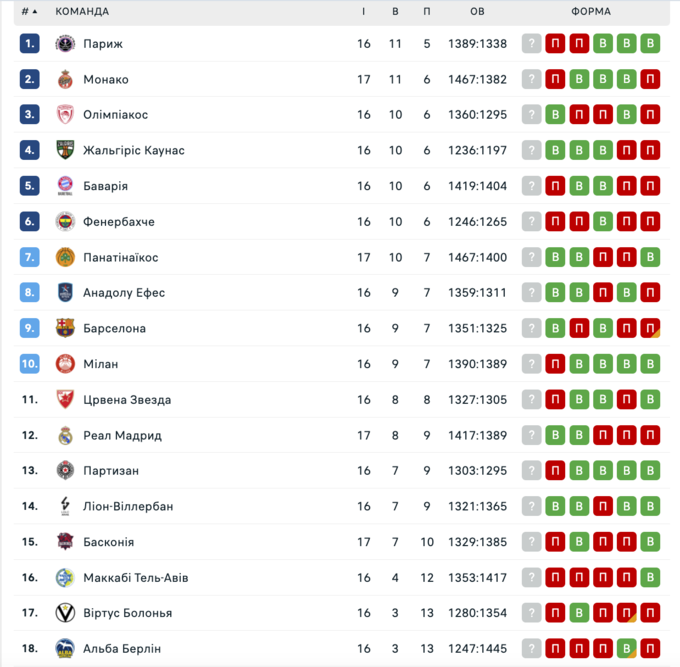This screenshot has width=680, height=667.
Task: Click the Monaco team crest icon
Action: 65,79
